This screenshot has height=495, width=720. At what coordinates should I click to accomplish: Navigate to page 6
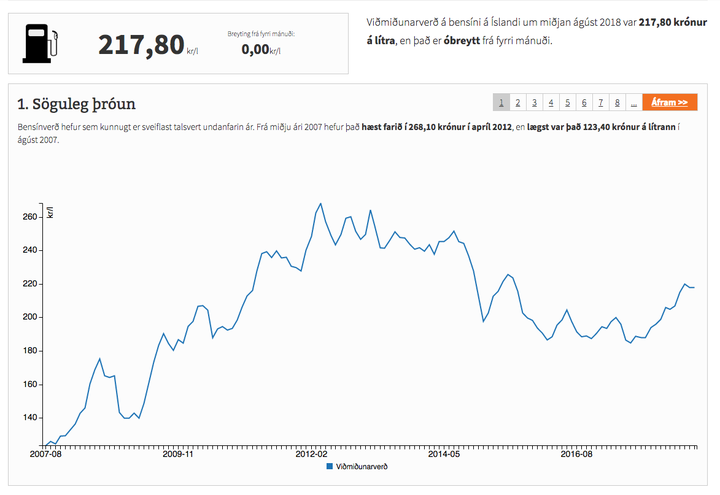coord(585,102)
